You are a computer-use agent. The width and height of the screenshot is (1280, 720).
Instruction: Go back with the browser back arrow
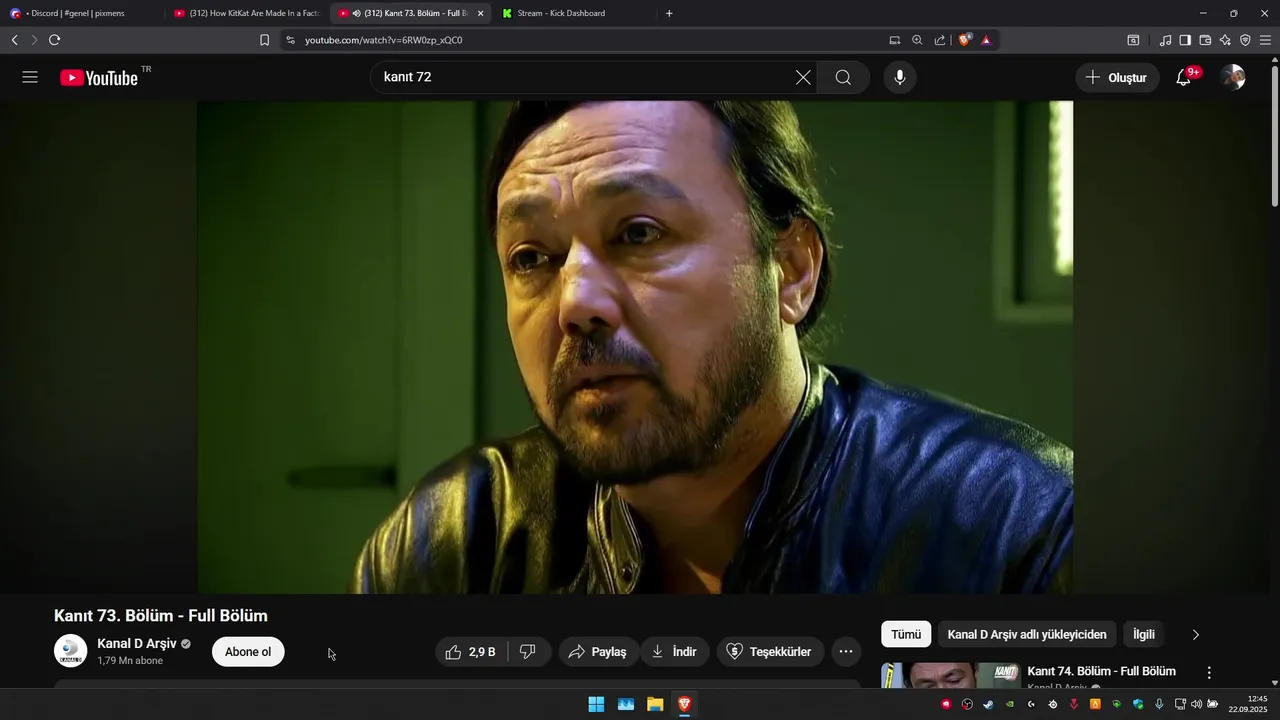point(14,40)
